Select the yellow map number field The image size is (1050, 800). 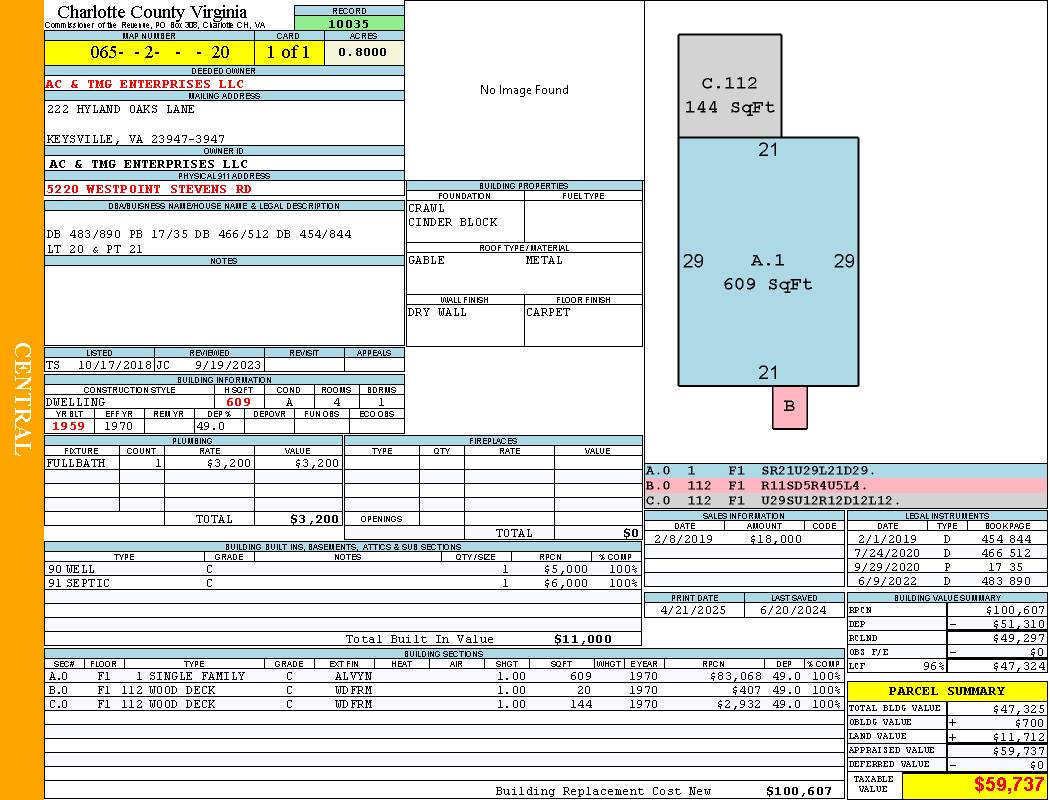149,52
